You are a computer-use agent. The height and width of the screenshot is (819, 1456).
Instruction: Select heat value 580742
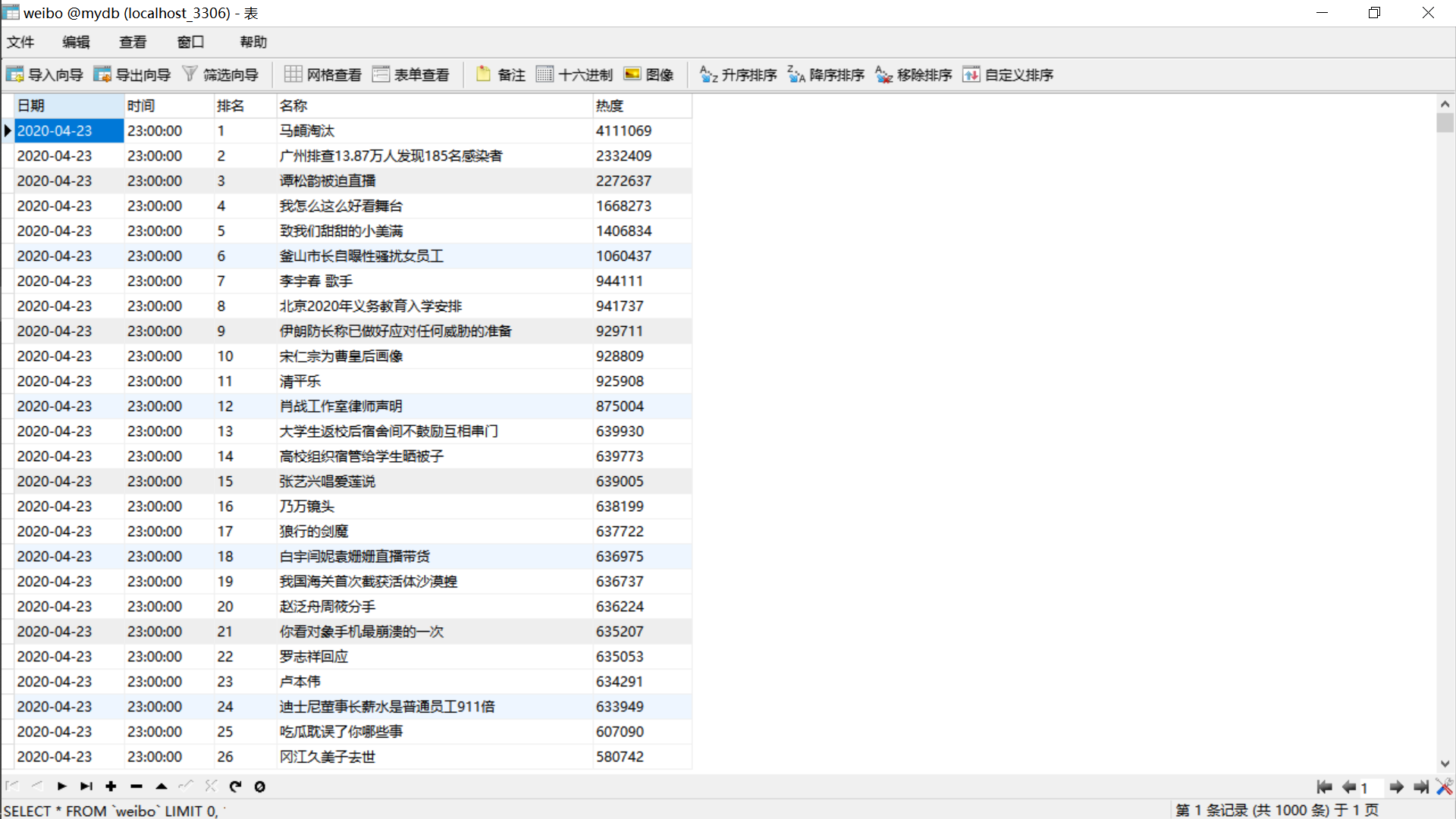click(642, 756)
